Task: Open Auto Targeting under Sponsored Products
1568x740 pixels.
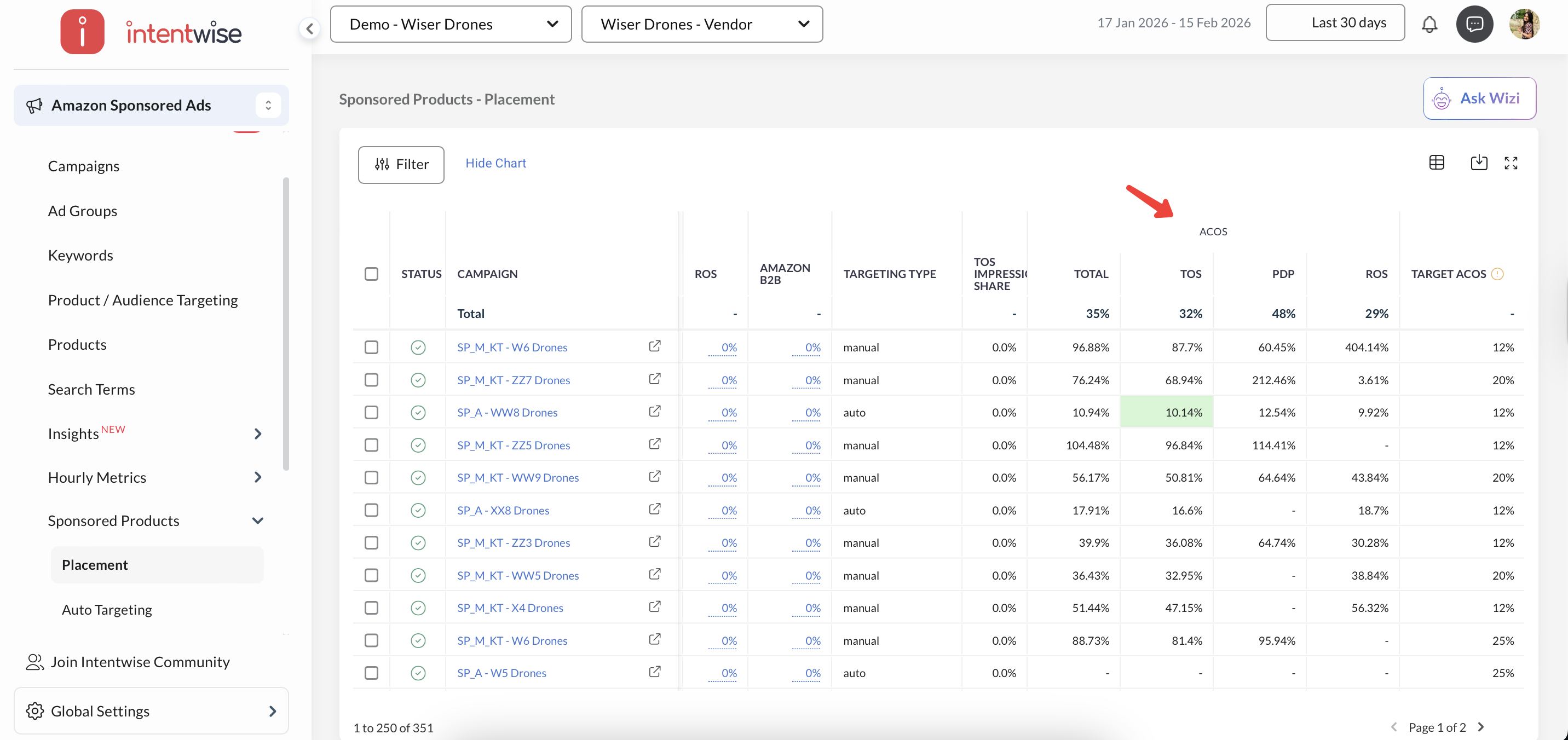Action: coord(107,609)
